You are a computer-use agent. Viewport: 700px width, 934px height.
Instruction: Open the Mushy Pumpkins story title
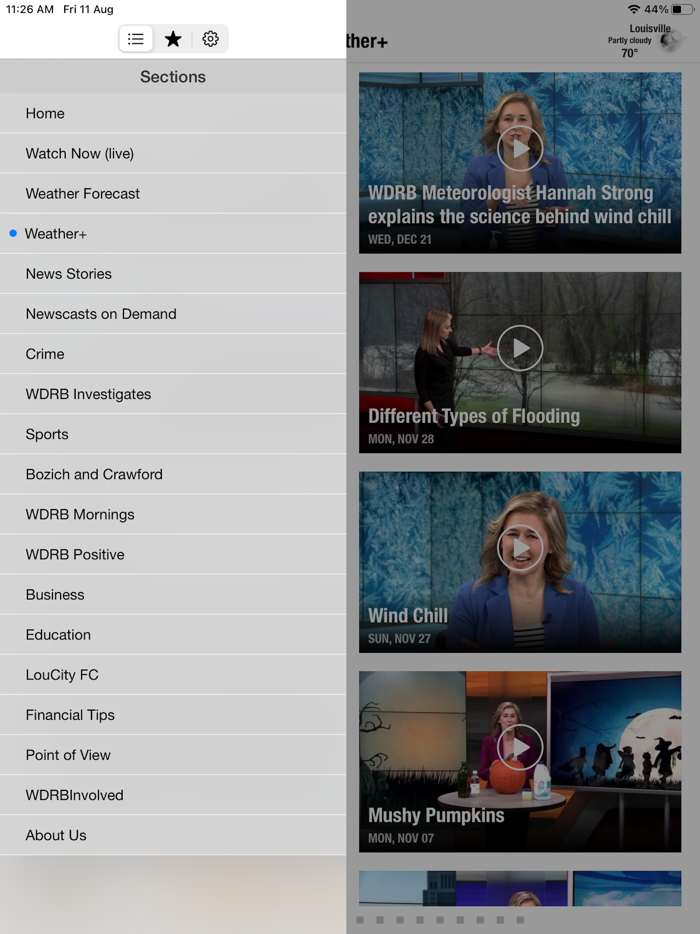(x=436, y=815)
